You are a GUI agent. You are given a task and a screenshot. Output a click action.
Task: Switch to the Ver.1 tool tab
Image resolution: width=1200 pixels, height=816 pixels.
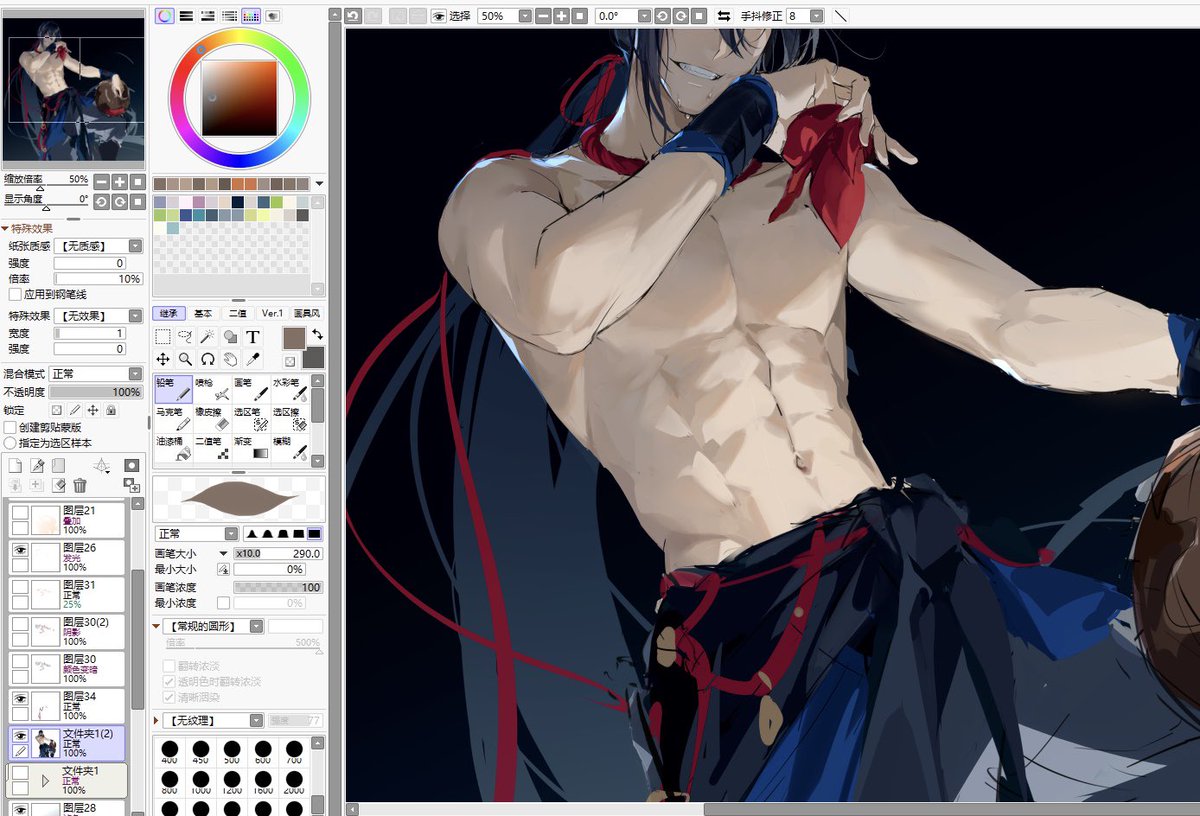(272, 313)
